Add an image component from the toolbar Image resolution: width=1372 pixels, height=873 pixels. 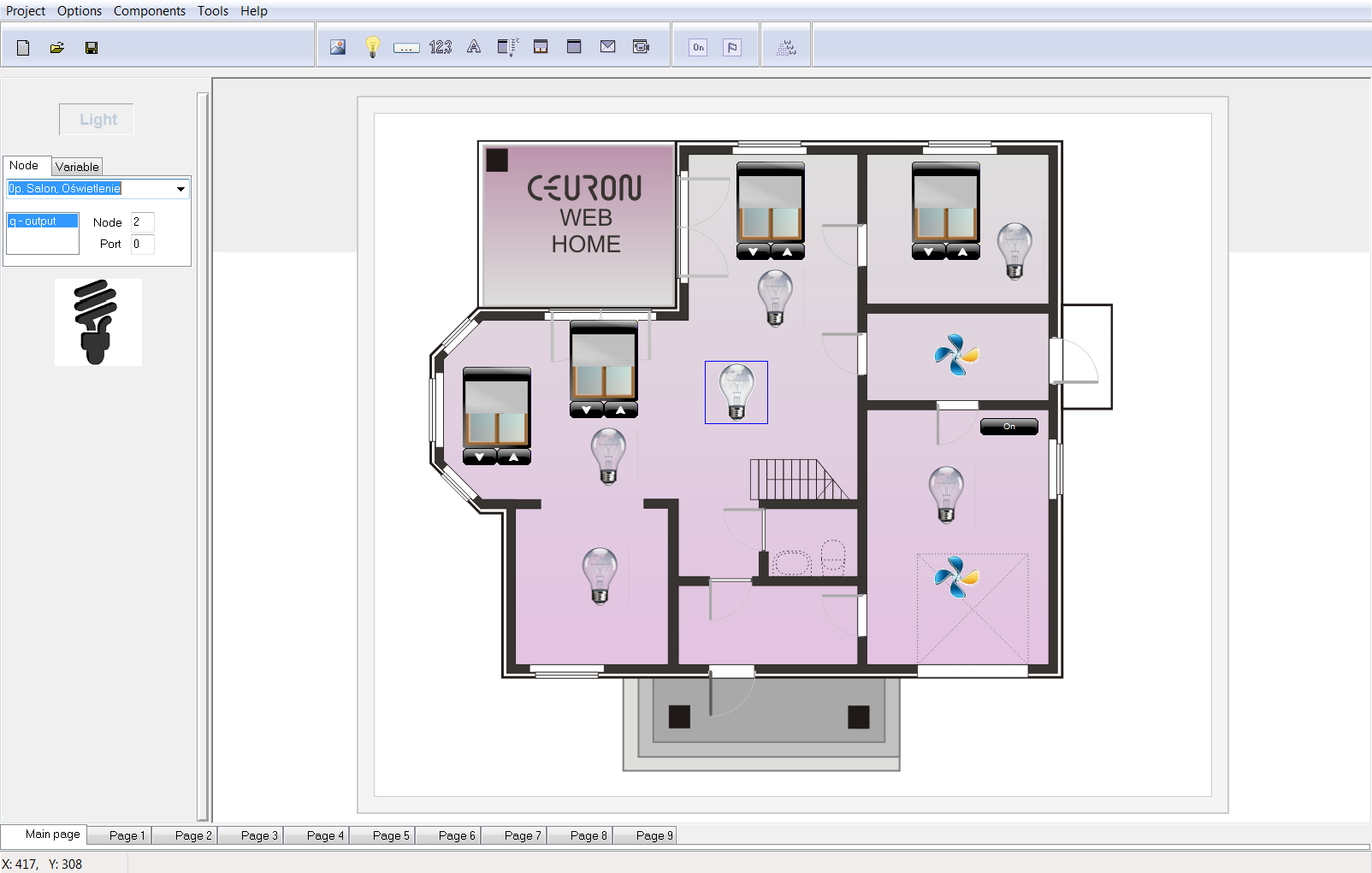pyautogui.click(x=338, y=47)
